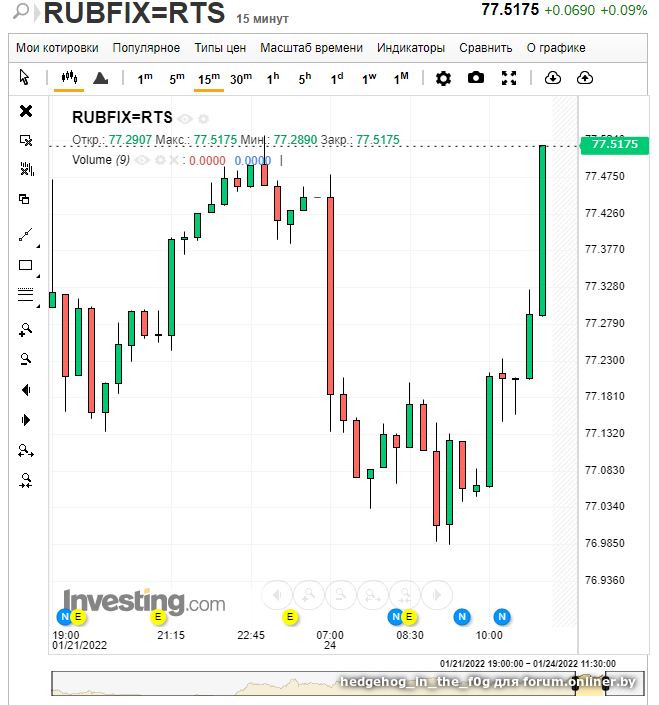Open the Масштаб времени menu
The height and width of the screenshot is (705, 659).
coord(311,48)
